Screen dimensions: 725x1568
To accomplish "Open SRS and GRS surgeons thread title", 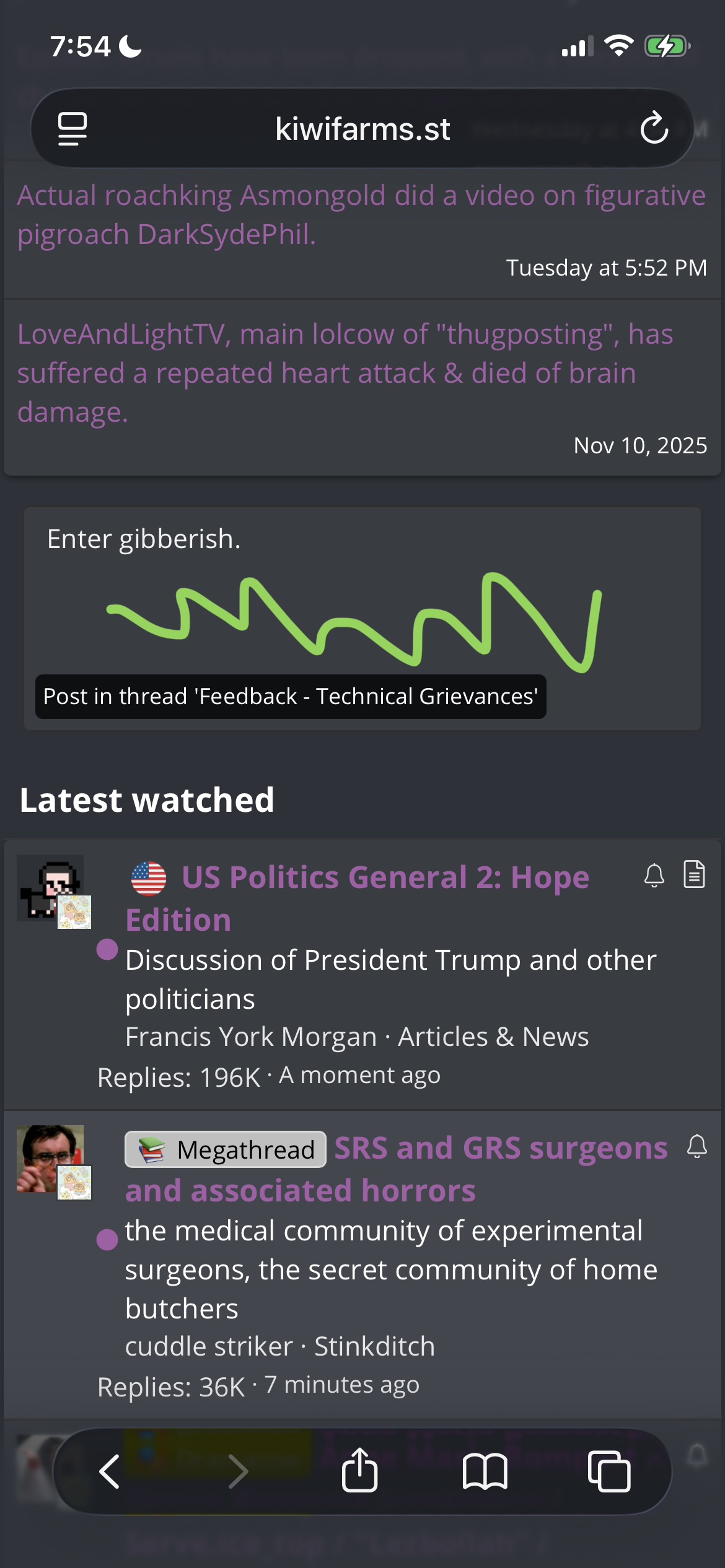I will pos(397,1169).
